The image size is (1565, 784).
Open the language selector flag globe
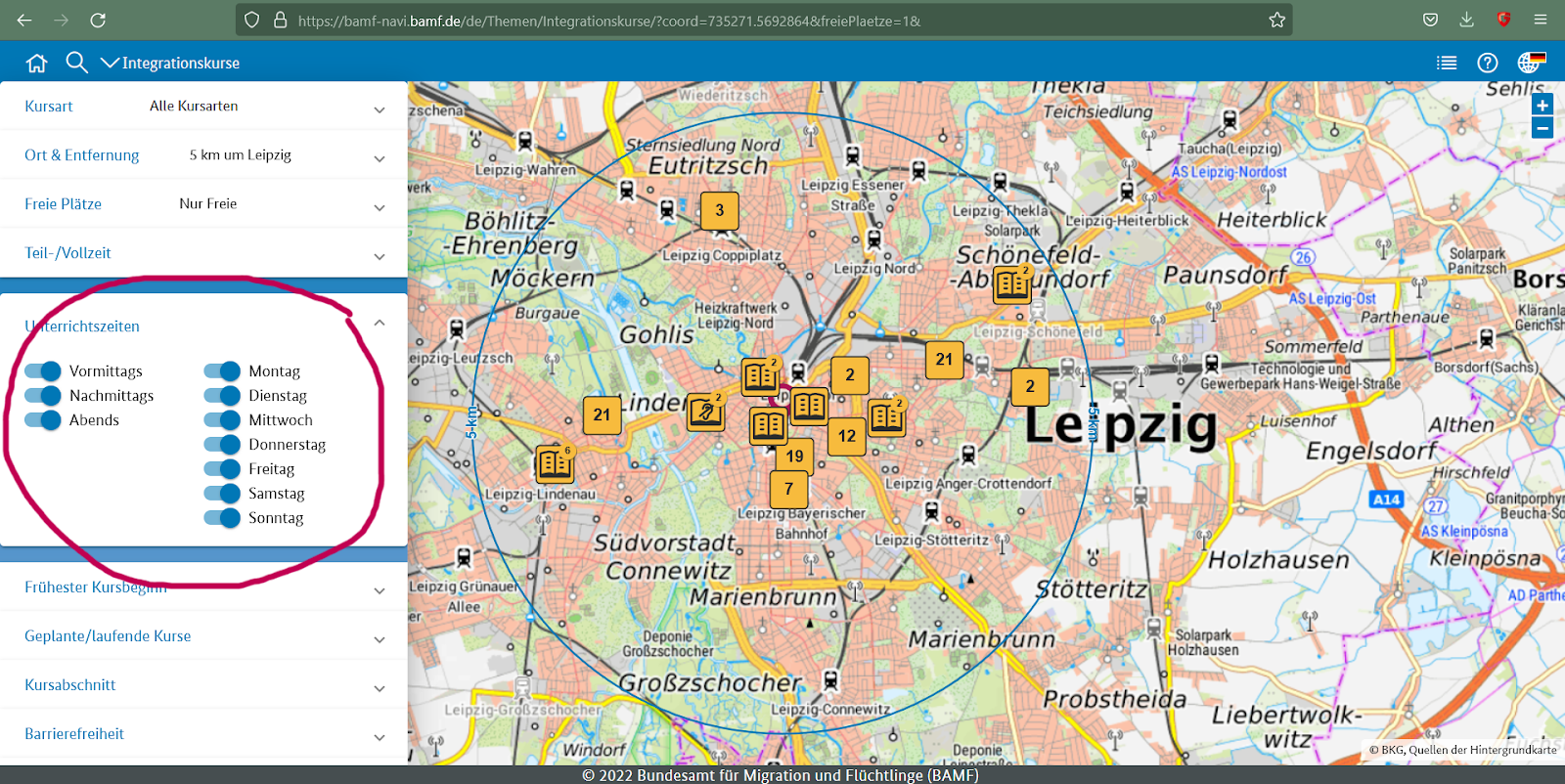1532,63
